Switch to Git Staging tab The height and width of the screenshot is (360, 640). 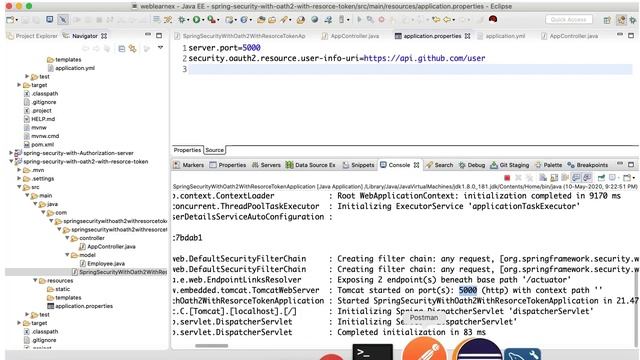point(509,165)
